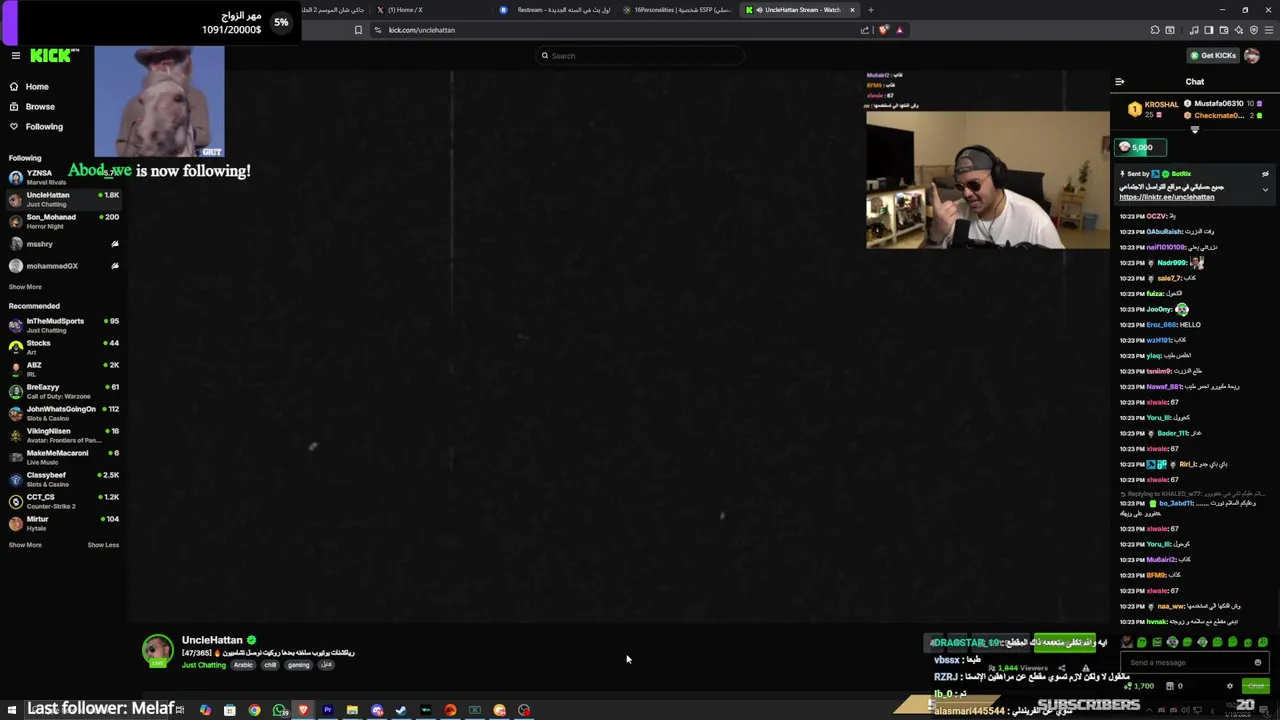Image resolution: width=1280 pixels, height=720 pixels.
Task: Open the UncleHattan channel in sidebar
Action: pyautogui.click(x=63, y=199)
